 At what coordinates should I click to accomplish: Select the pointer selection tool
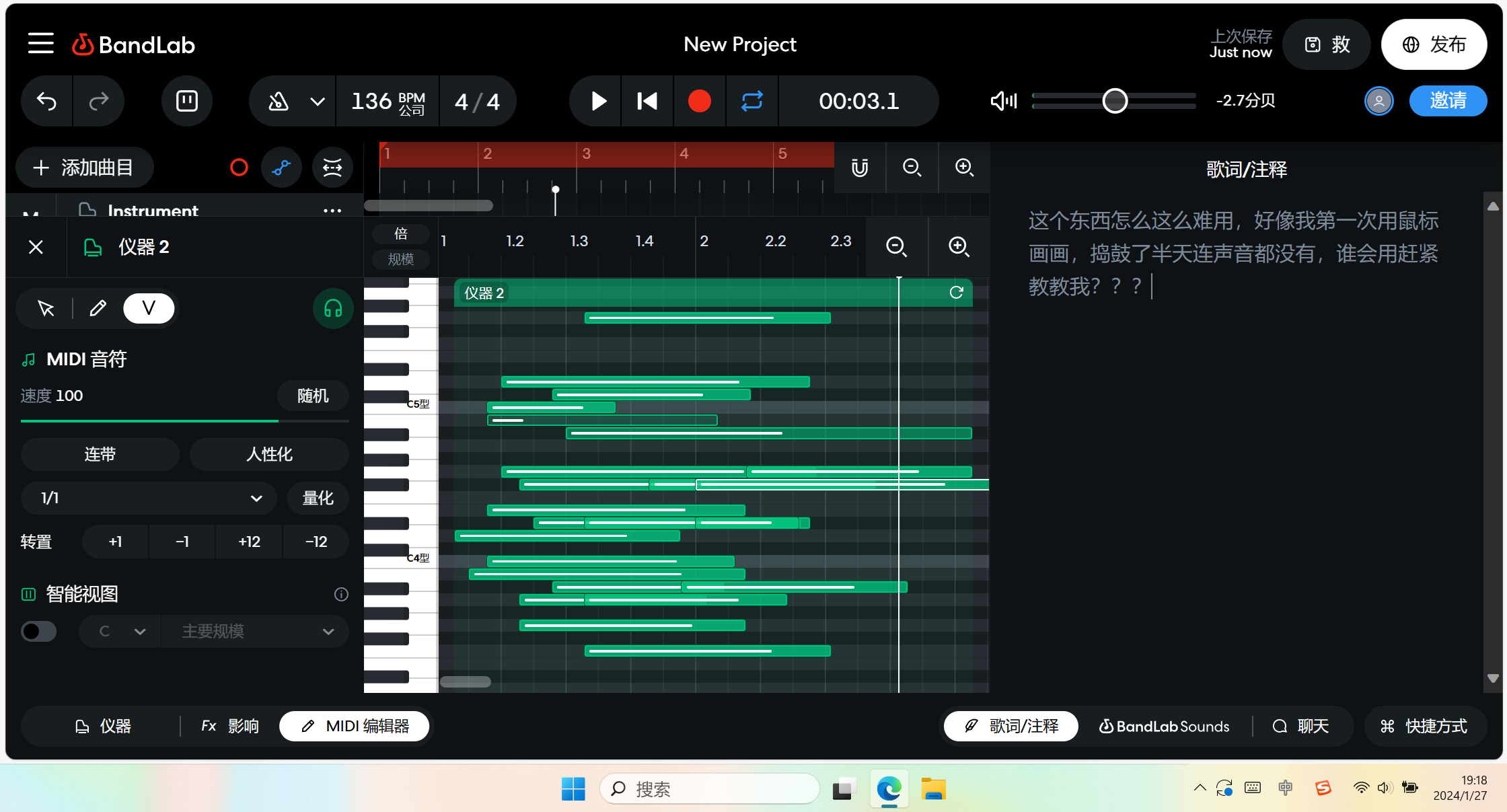coord(46,309)
